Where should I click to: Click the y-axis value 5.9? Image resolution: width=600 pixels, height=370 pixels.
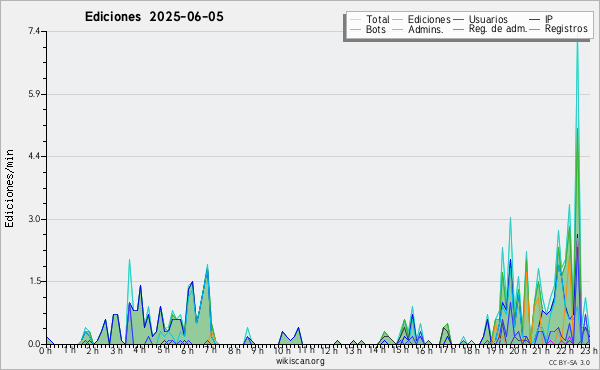coord(34,94)
